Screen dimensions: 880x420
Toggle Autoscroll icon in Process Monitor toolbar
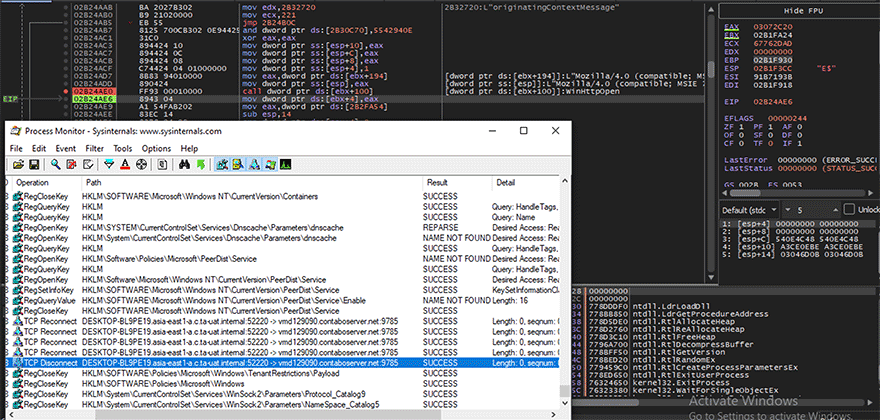click(71, 165)
